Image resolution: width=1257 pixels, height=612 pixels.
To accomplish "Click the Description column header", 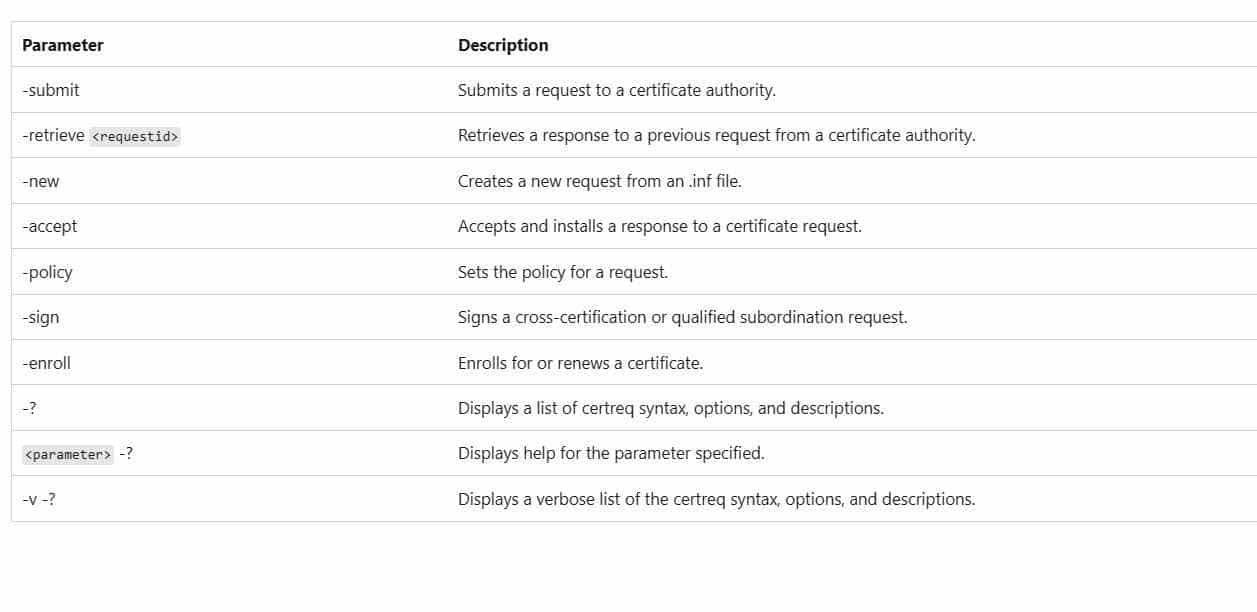I will coord(503,45).
